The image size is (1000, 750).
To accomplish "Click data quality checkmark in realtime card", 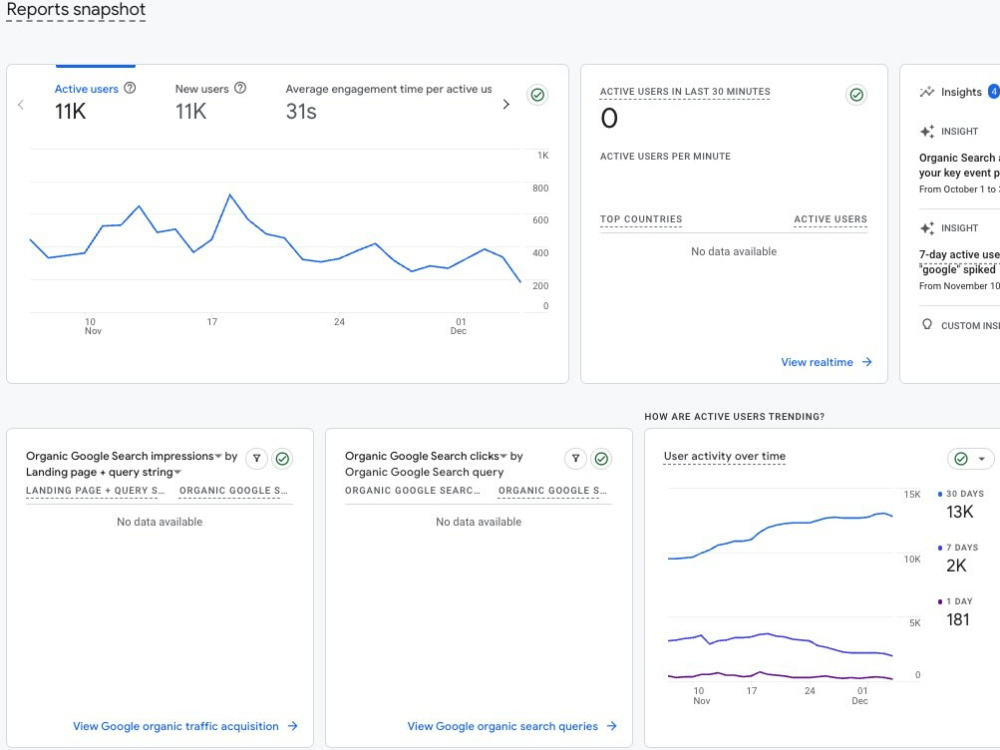I will click(x=856, y=94).
